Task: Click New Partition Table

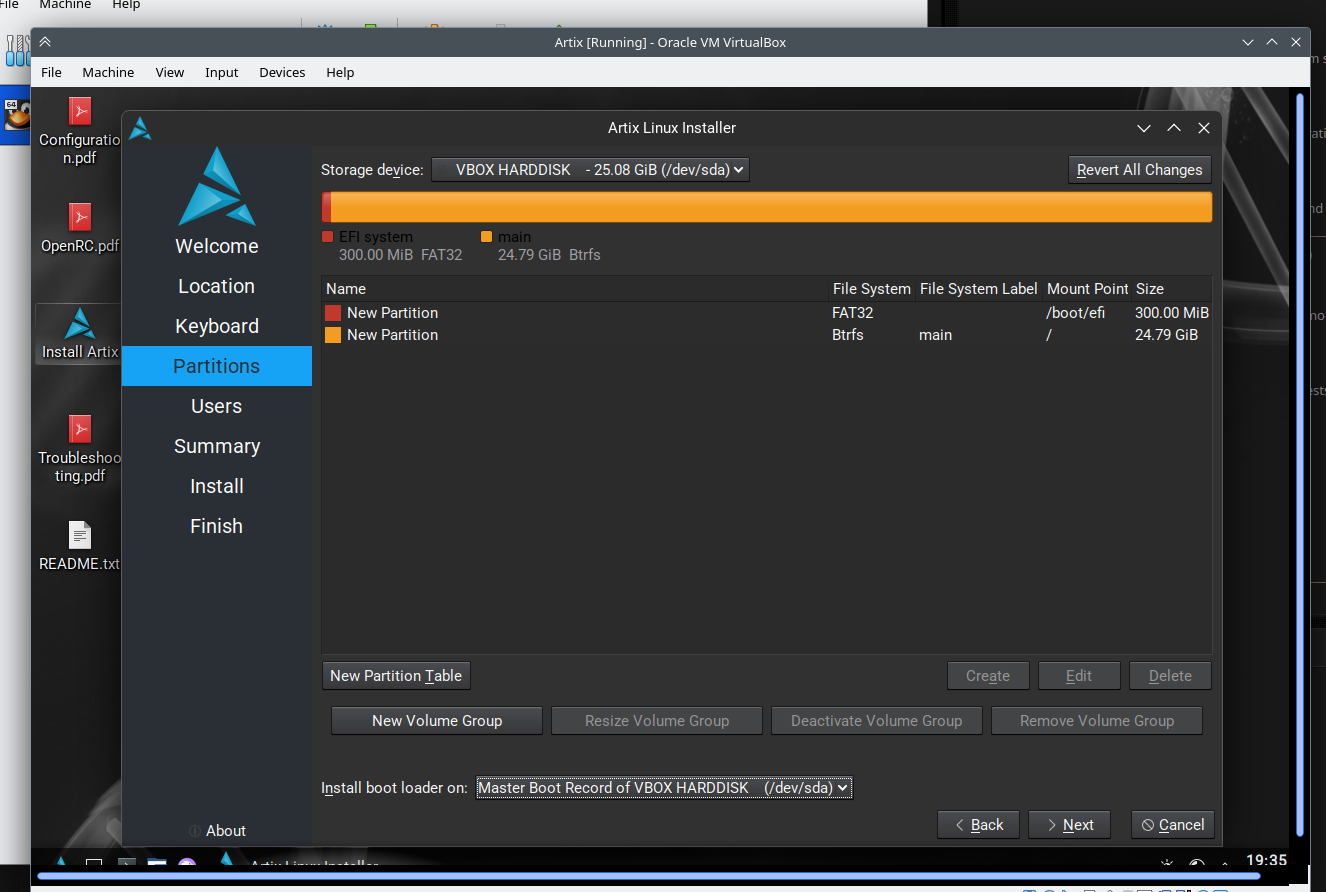Action: coord(396,676)
